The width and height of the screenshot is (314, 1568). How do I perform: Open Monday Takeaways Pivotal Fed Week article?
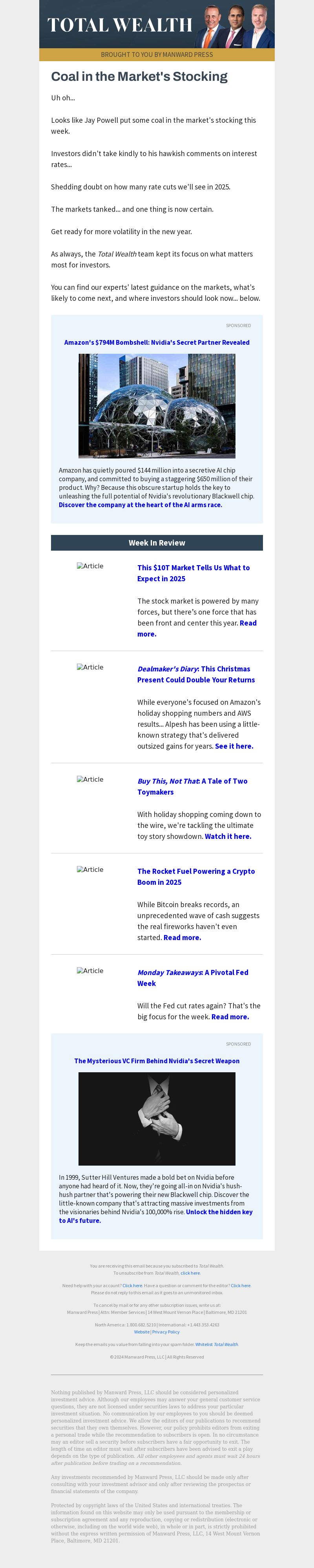coord(193,977)
